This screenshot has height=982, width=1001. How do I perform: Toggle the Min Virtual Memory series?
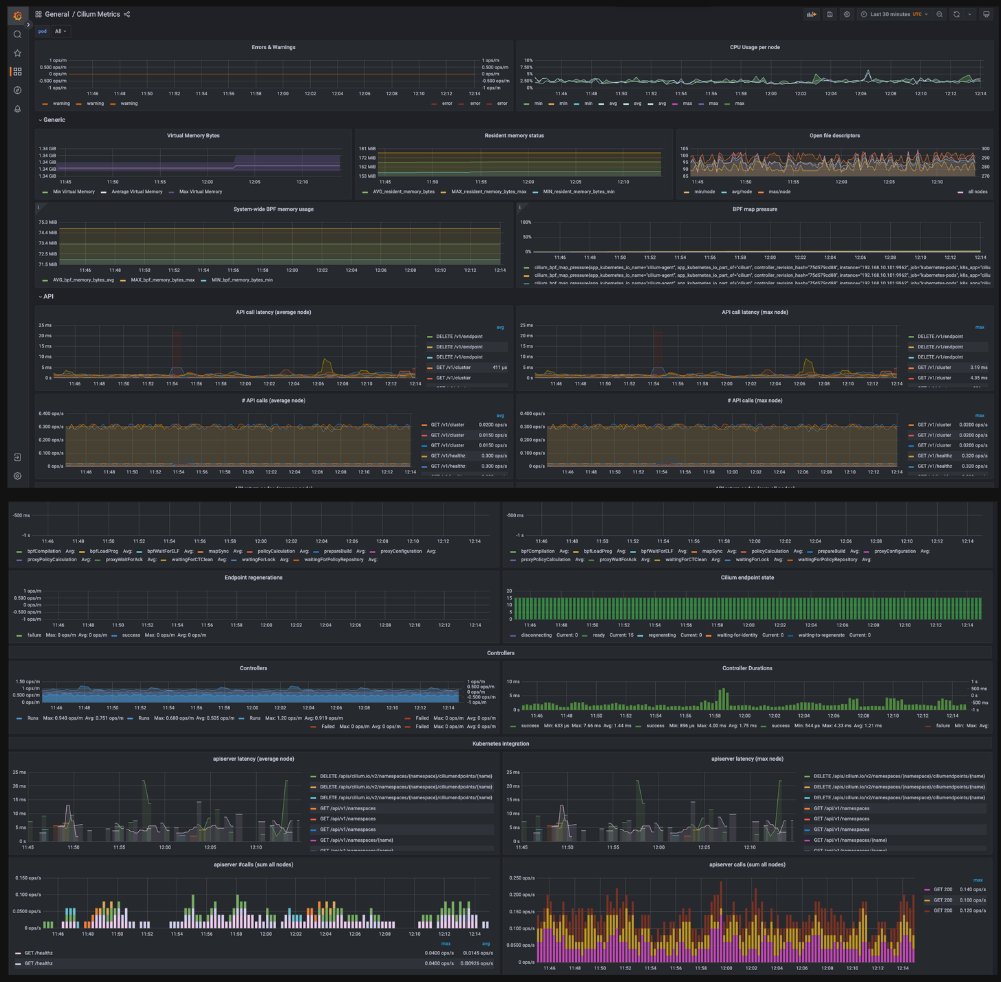click(73, 192)
